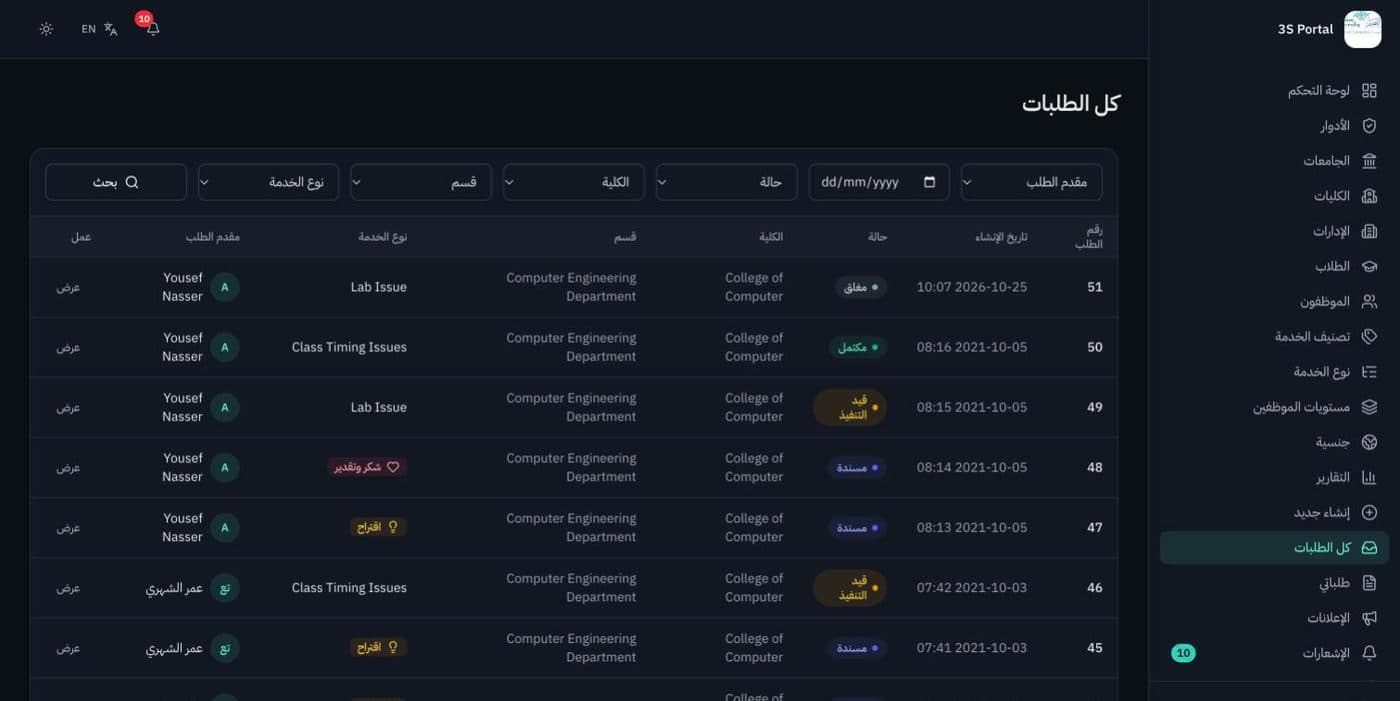Click the مسندة badge in row 48
Screen dimensions: 1400x701
(857, 467)
